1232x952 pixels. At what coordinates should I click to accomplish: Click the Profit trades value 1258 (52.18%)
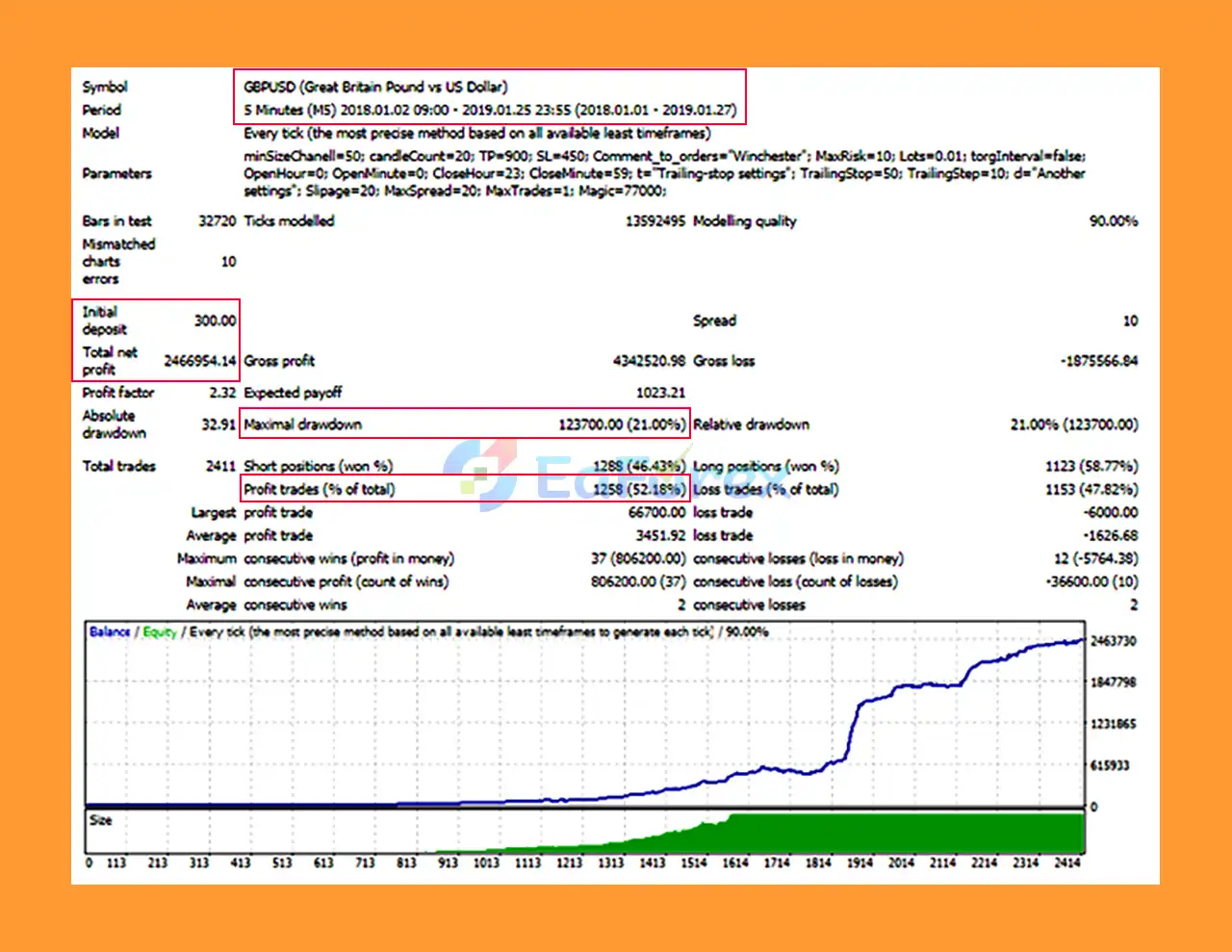tap(638, 489)
